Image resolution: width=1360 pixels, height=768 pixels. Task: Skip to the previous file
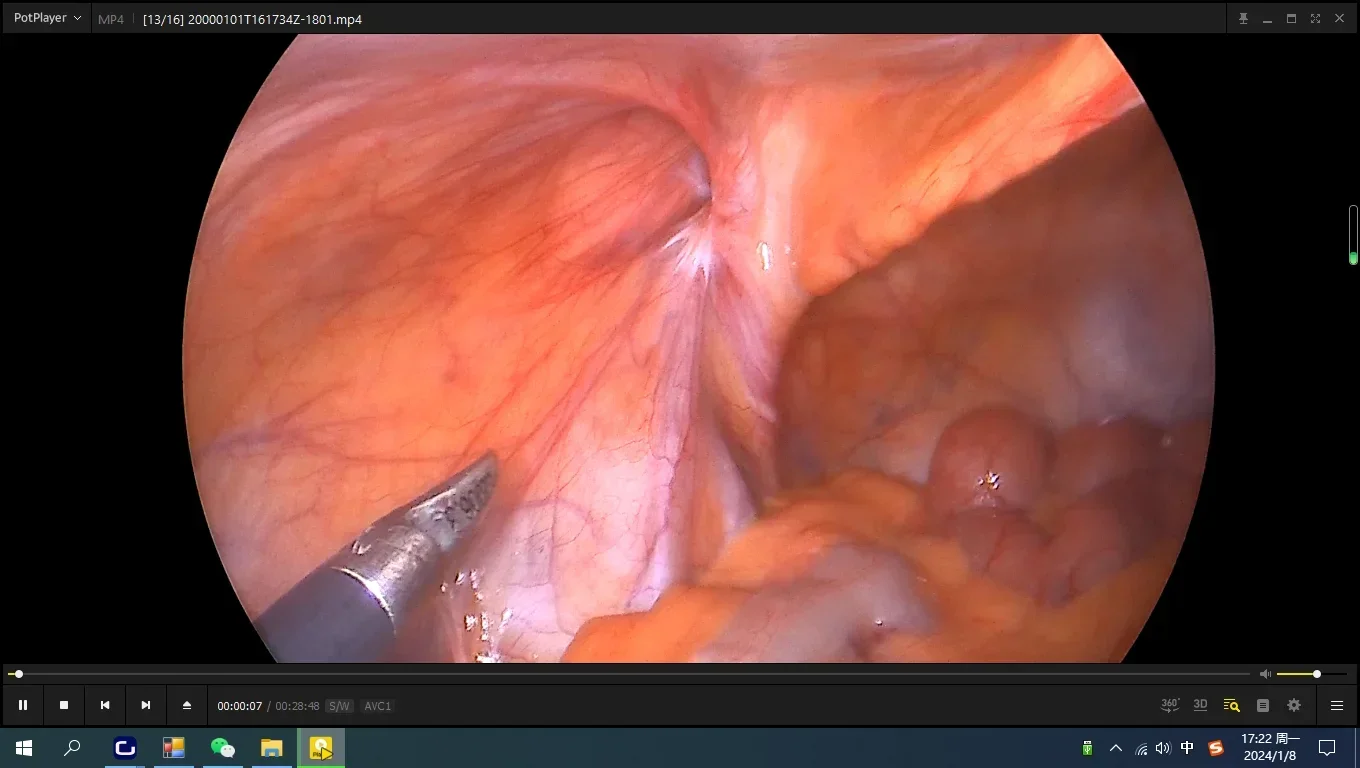(x=105, y=705)
